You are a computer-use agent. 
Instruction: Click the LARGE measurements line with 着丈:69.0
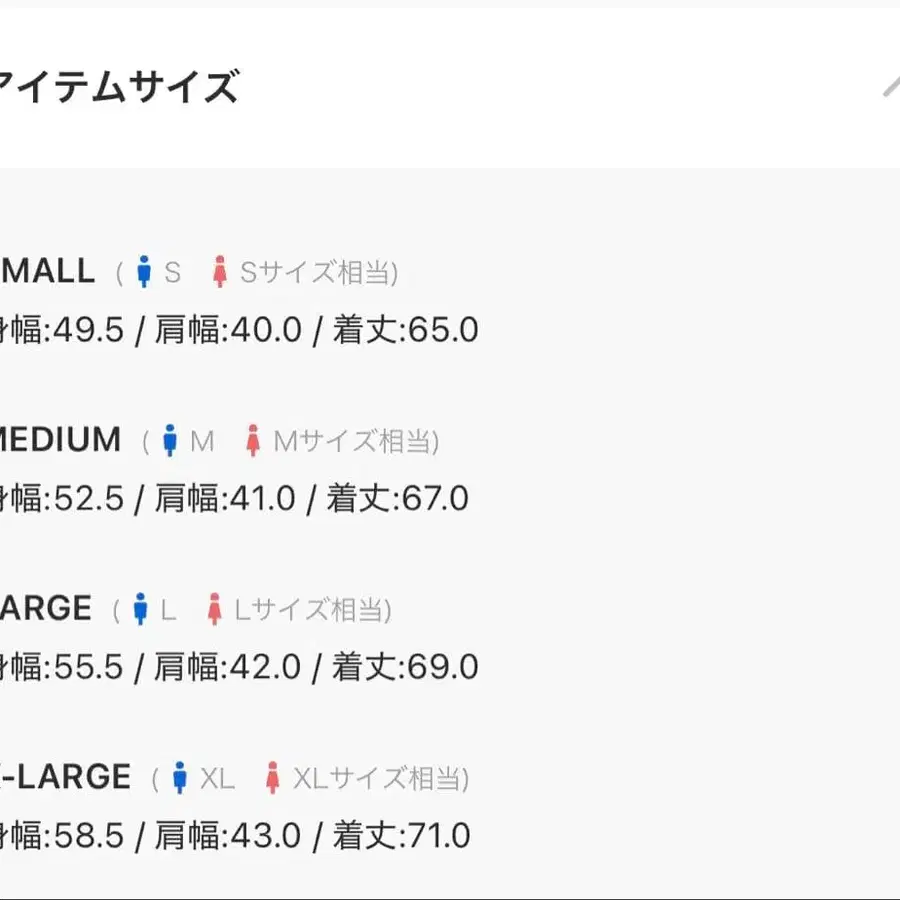point(238,667)
